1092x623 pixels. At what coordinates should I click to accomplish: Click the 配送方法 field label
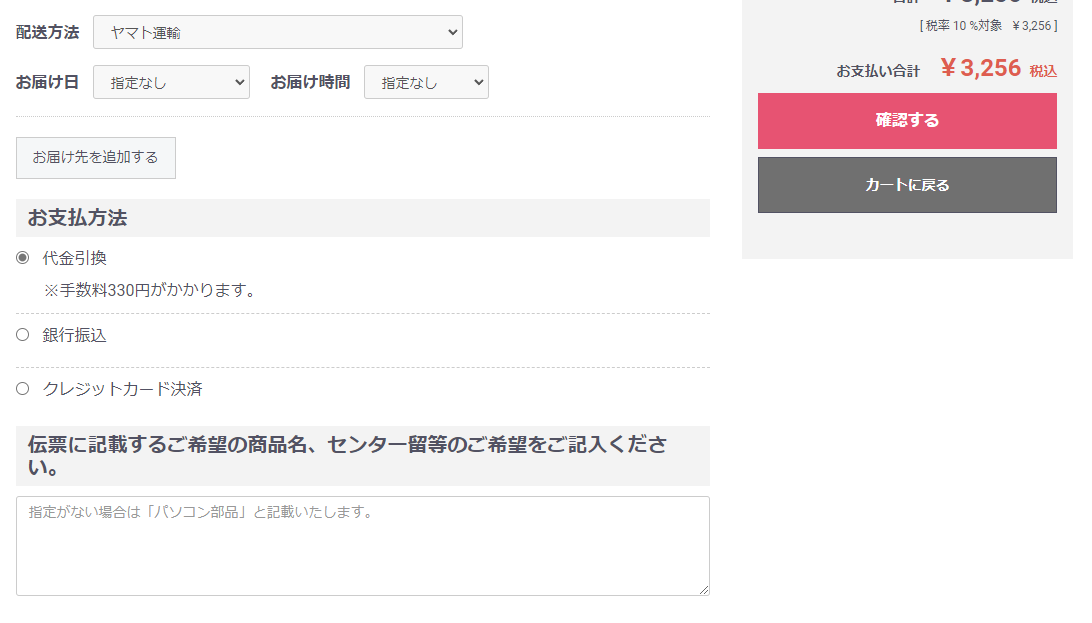click(x=47, y=33)
